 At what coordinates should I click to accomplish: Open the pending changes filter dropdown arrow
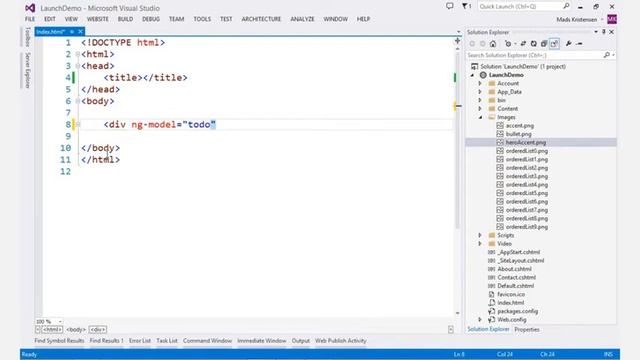pyautogui.click(x=515, y=44)
